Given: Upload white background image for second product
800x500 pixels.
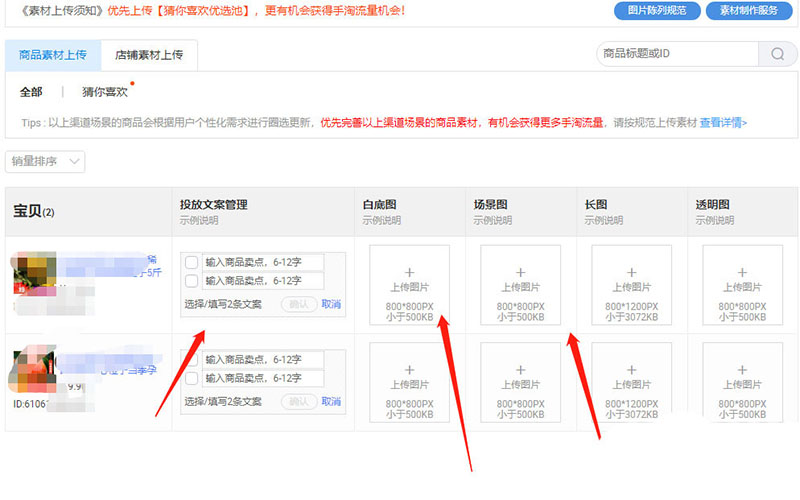Looking at the screenshot, I should coord(409,382).
